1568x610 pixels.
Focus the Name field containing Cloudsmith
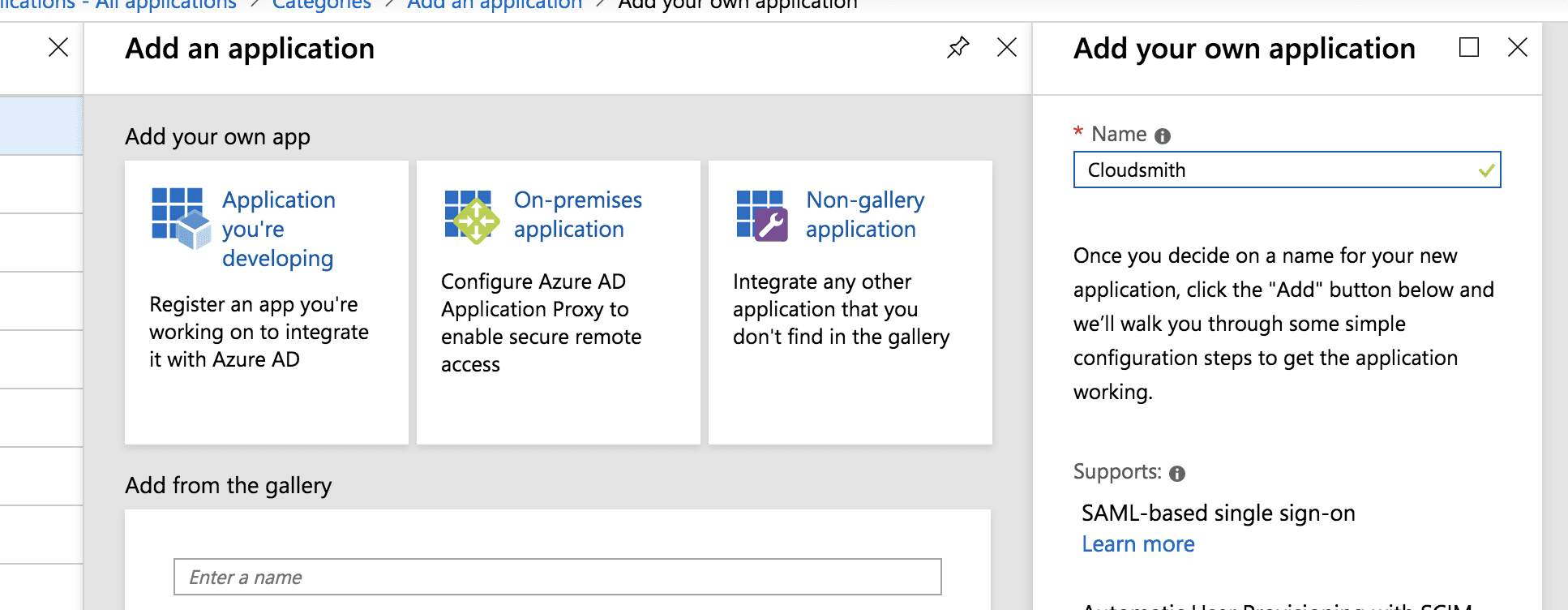(x=1273, y=170)
